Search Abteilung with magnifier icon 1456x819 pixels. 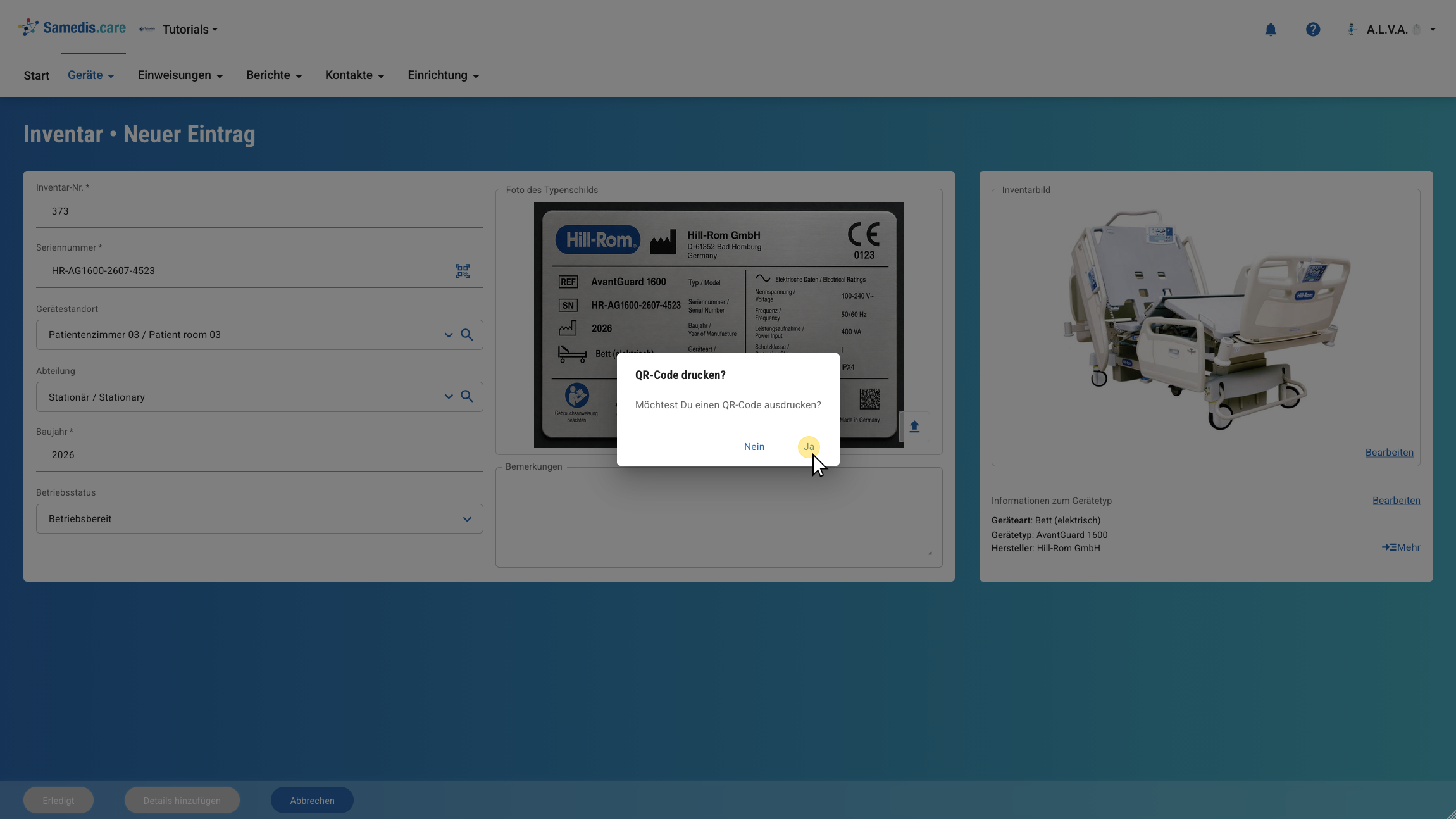pyautogui.click(x=467, y=396)
